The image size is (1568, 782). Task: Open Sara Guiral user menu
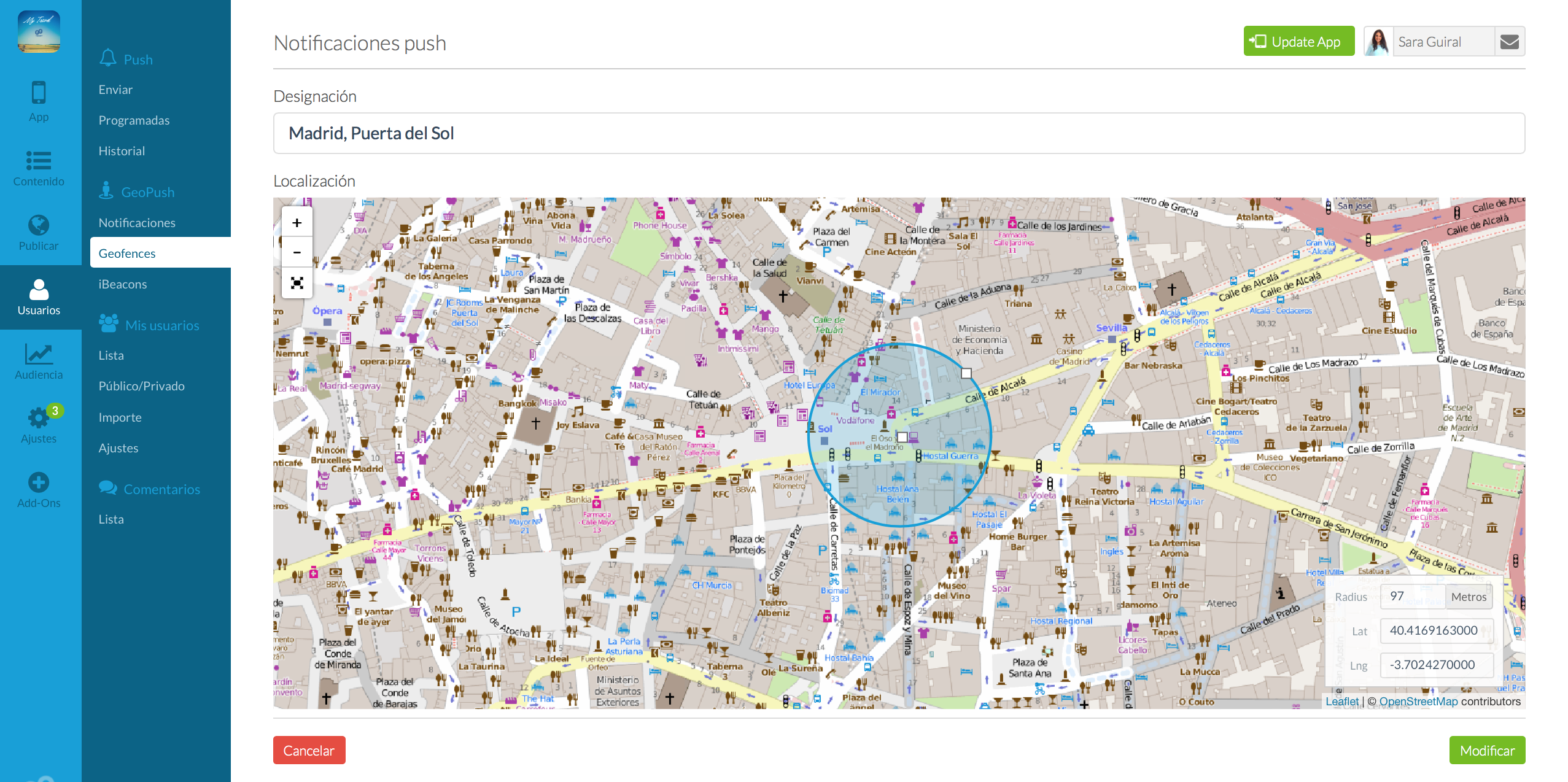point(1429,42)
